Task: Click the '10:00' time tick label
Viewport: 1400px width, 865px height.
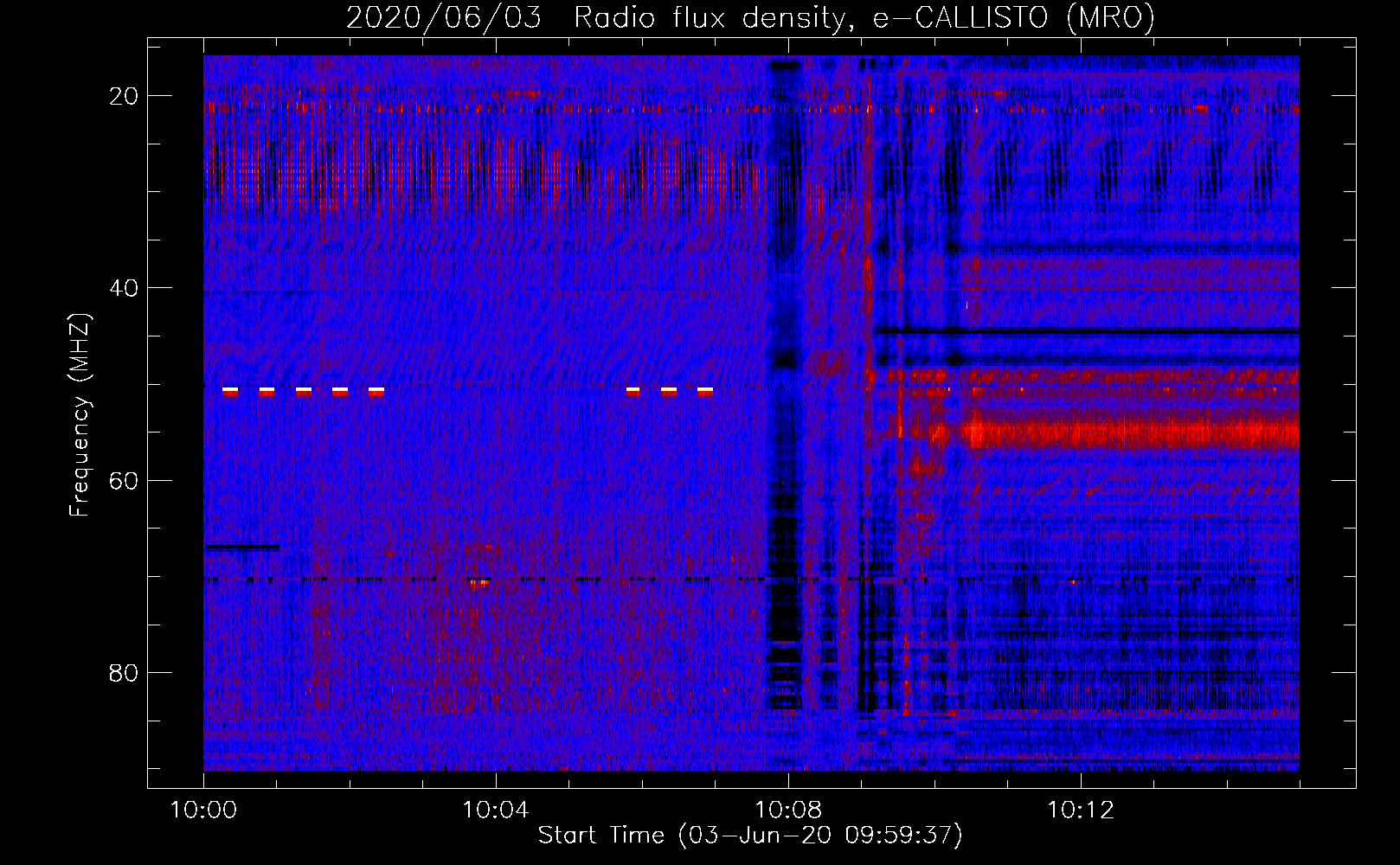Action: pyautogui.click(x=203, y=811)
